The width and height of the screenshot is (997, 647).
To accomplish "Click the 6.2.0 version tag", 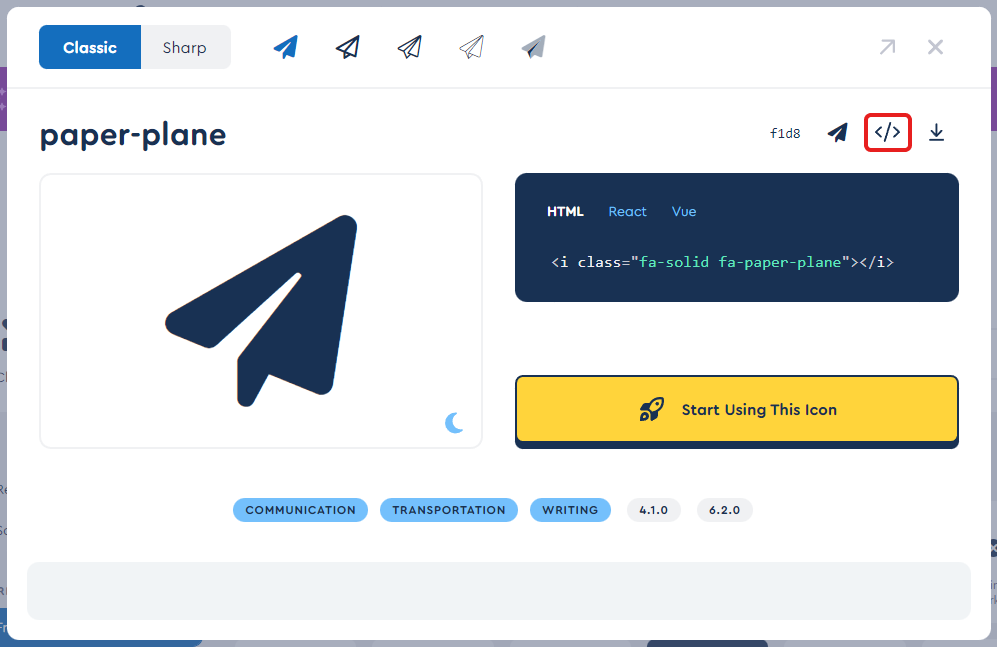I will pos(725,510).
